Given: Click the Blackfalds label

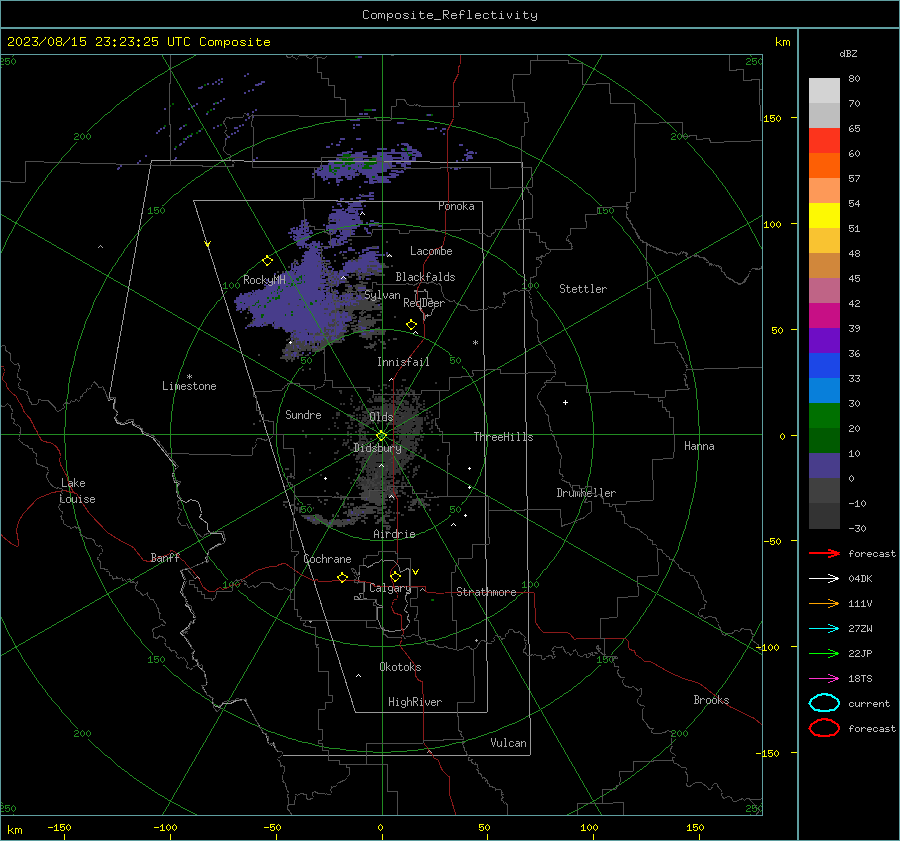Looking at the screenshot, I should [425, 277].
